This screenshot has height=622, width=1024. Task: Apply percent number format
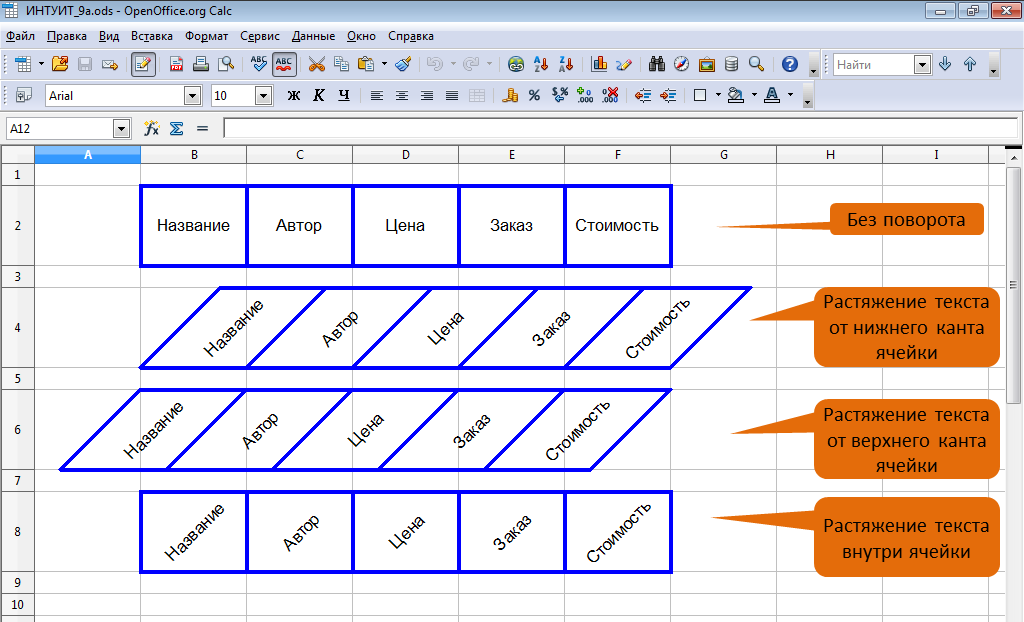click(x=534, y=96)
